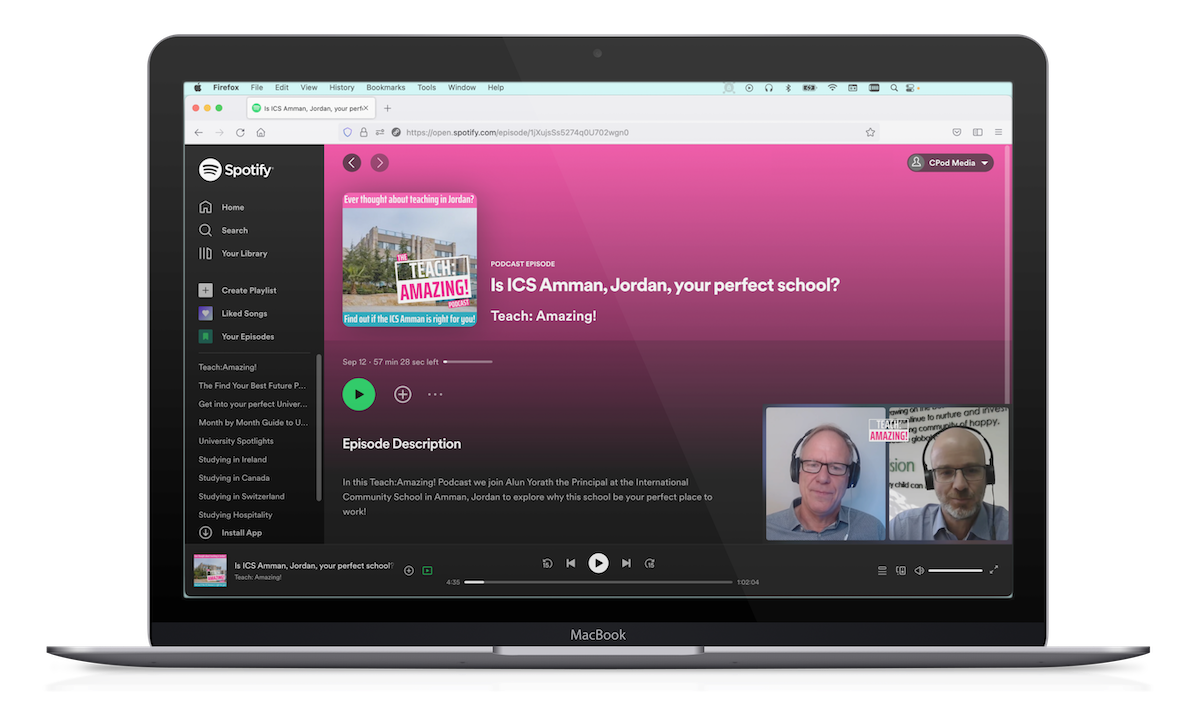This screenshot has height=706, width=1200.
Task: Open the three-dots more options menu for episode
Action: 435,395
